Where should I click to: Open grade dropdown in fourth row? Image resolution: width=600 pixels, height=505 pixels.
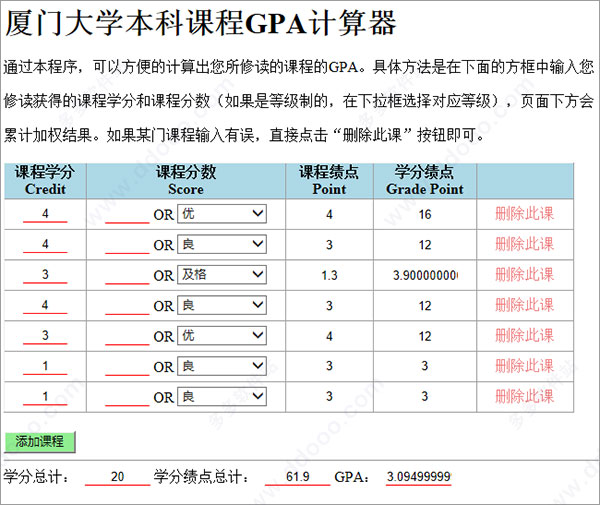coord(222,305)
